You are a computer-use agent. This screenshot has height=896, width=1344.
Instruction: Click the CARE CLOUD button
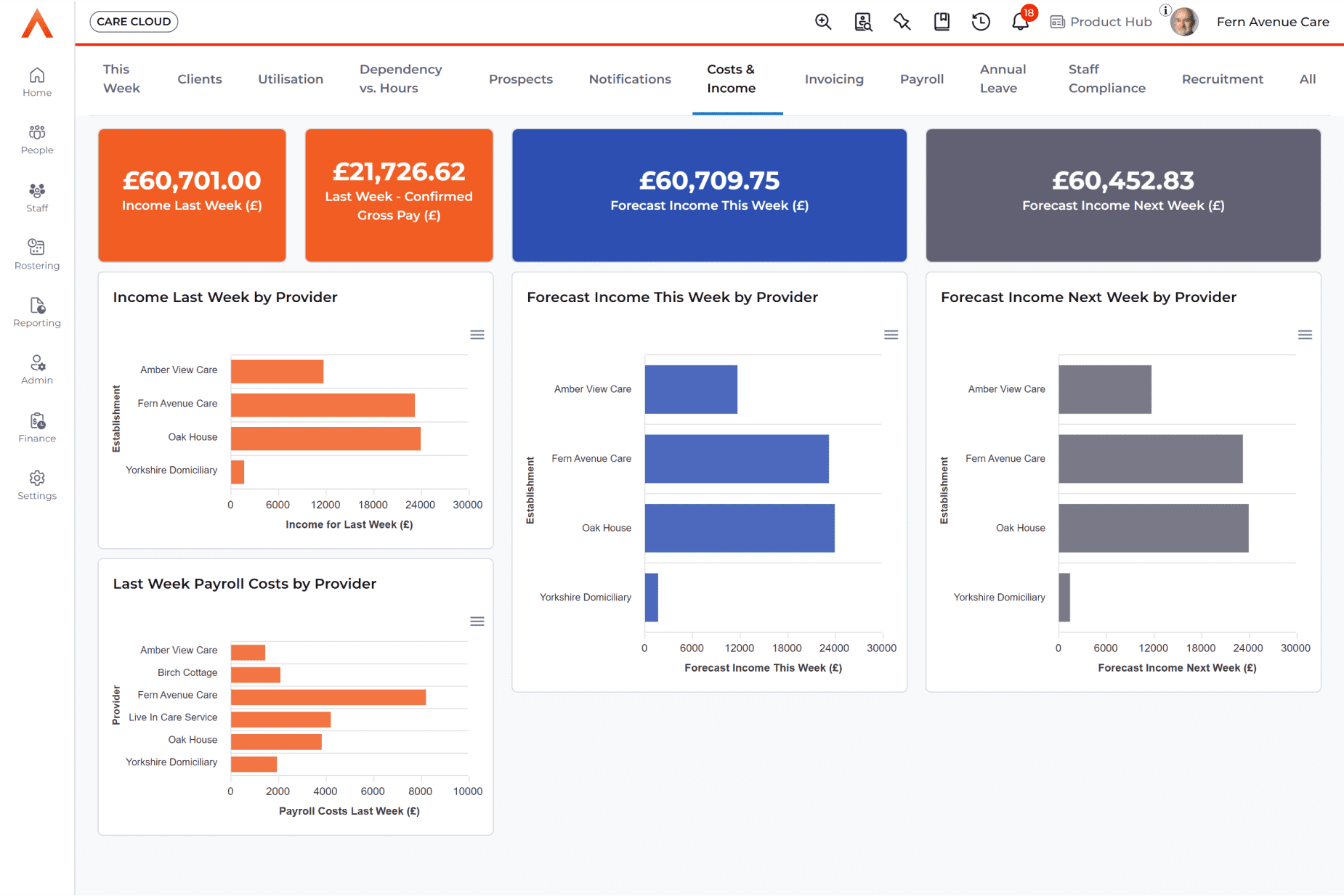pos(134,22)
